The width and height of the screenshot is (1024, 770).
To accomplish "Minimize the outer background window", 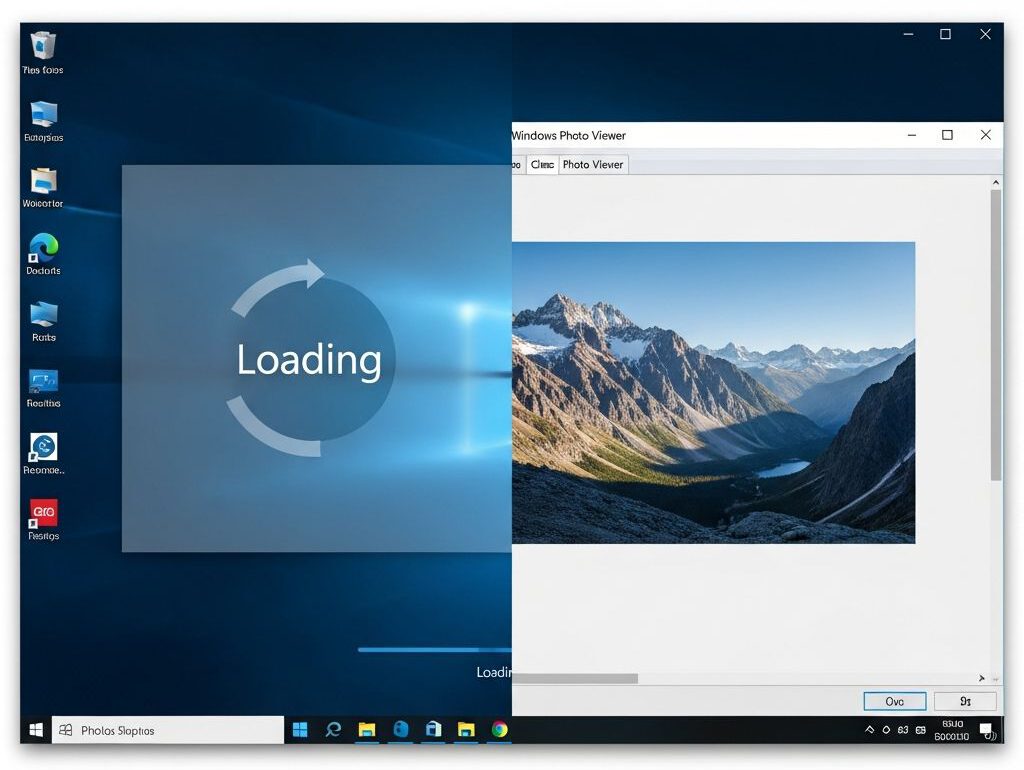I will (x=908, y=34).
